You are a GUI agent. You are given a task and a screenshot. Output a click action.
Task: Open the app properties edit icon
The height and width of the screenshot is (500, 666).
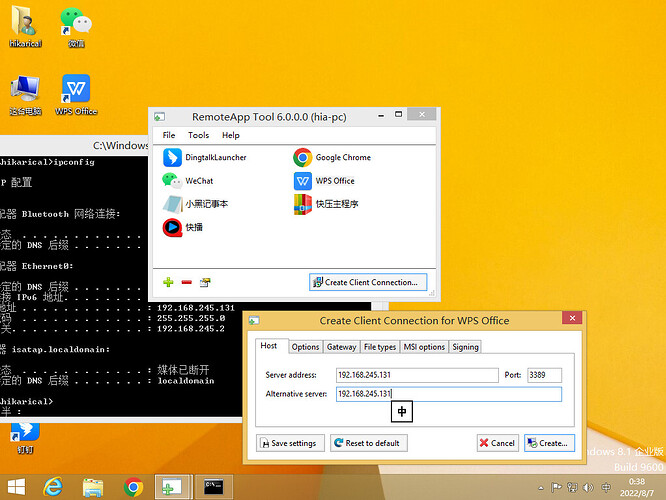click(x=205, y=282)
